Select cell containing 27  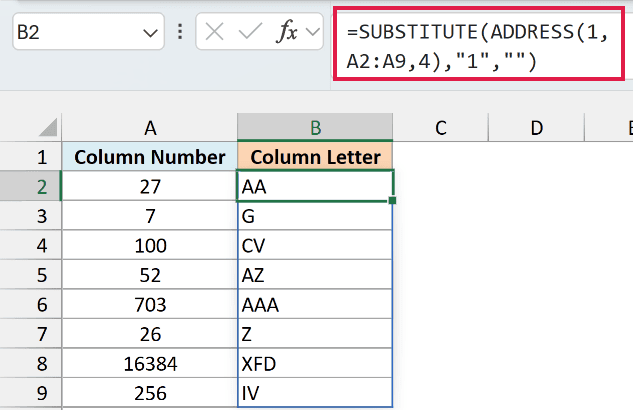pos(150,186)
